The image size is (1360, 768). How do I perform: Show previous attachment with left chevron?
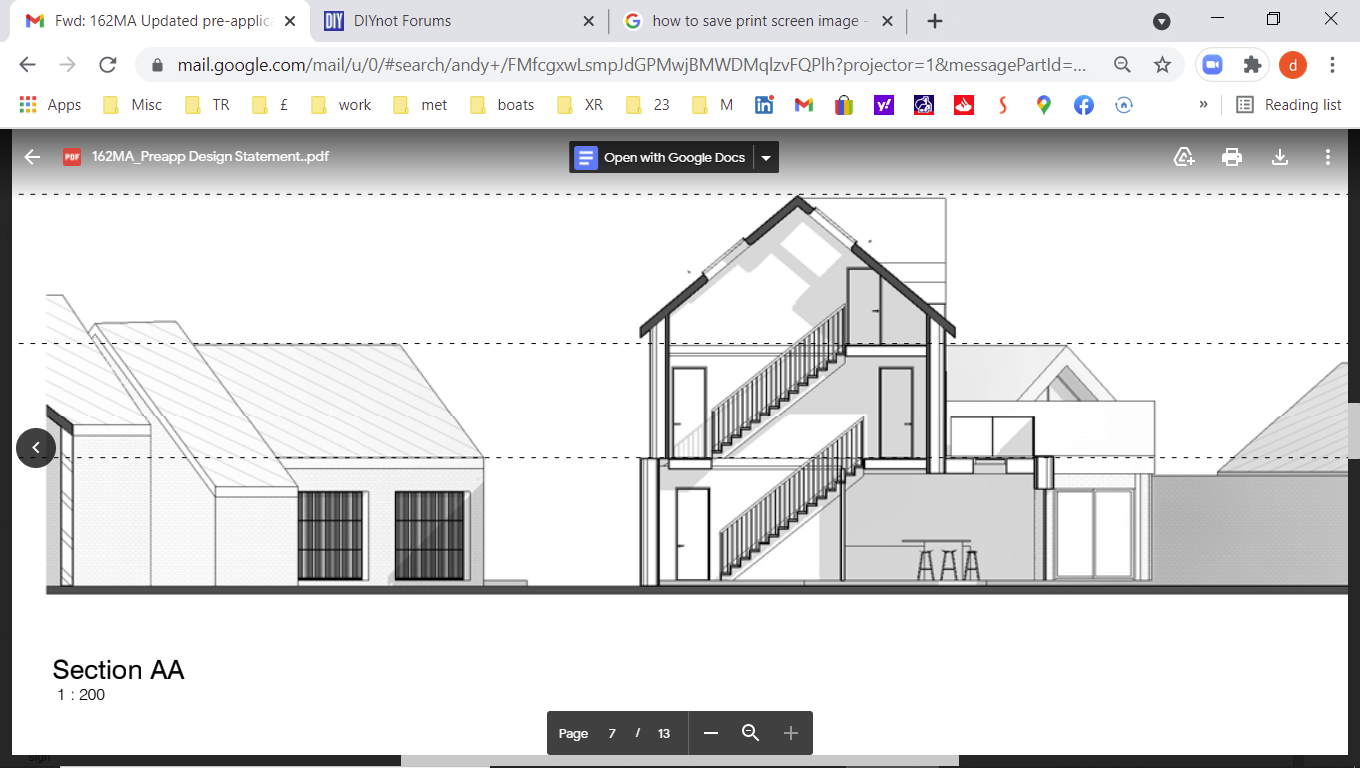tap(36, 447)
